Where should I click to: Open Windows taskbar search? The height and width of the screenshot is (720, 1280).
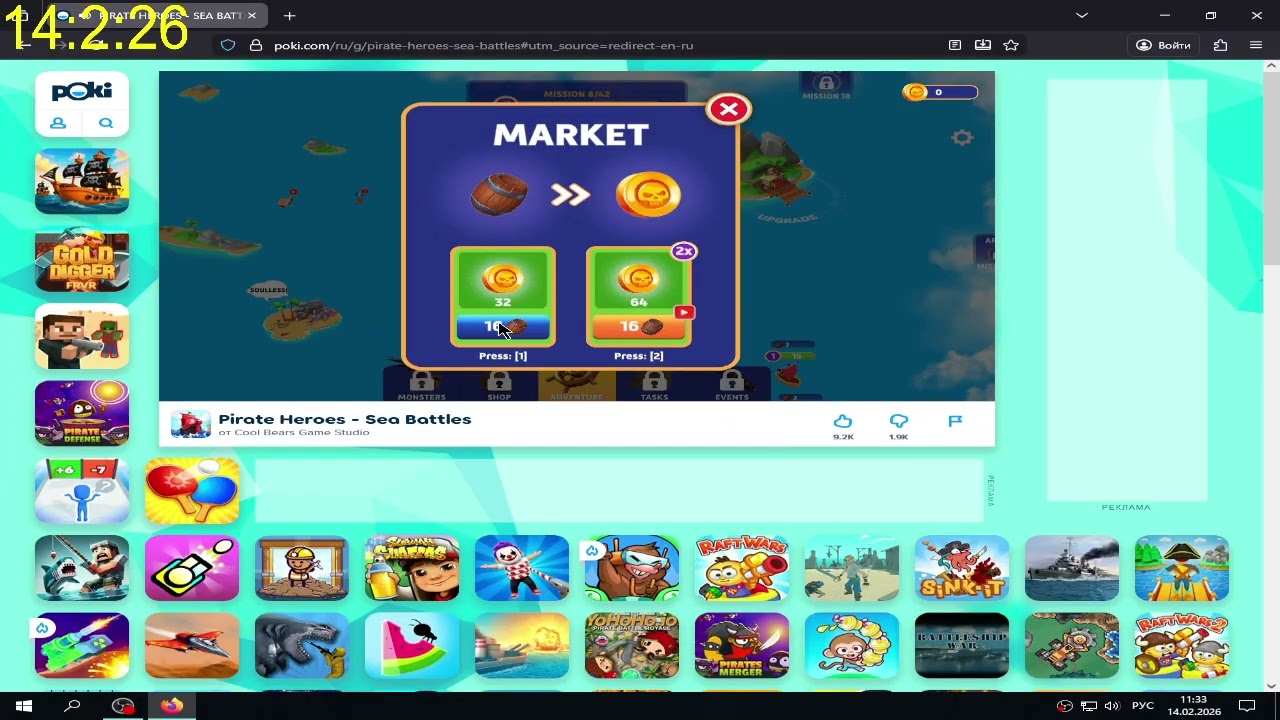[x=73, y=706]
